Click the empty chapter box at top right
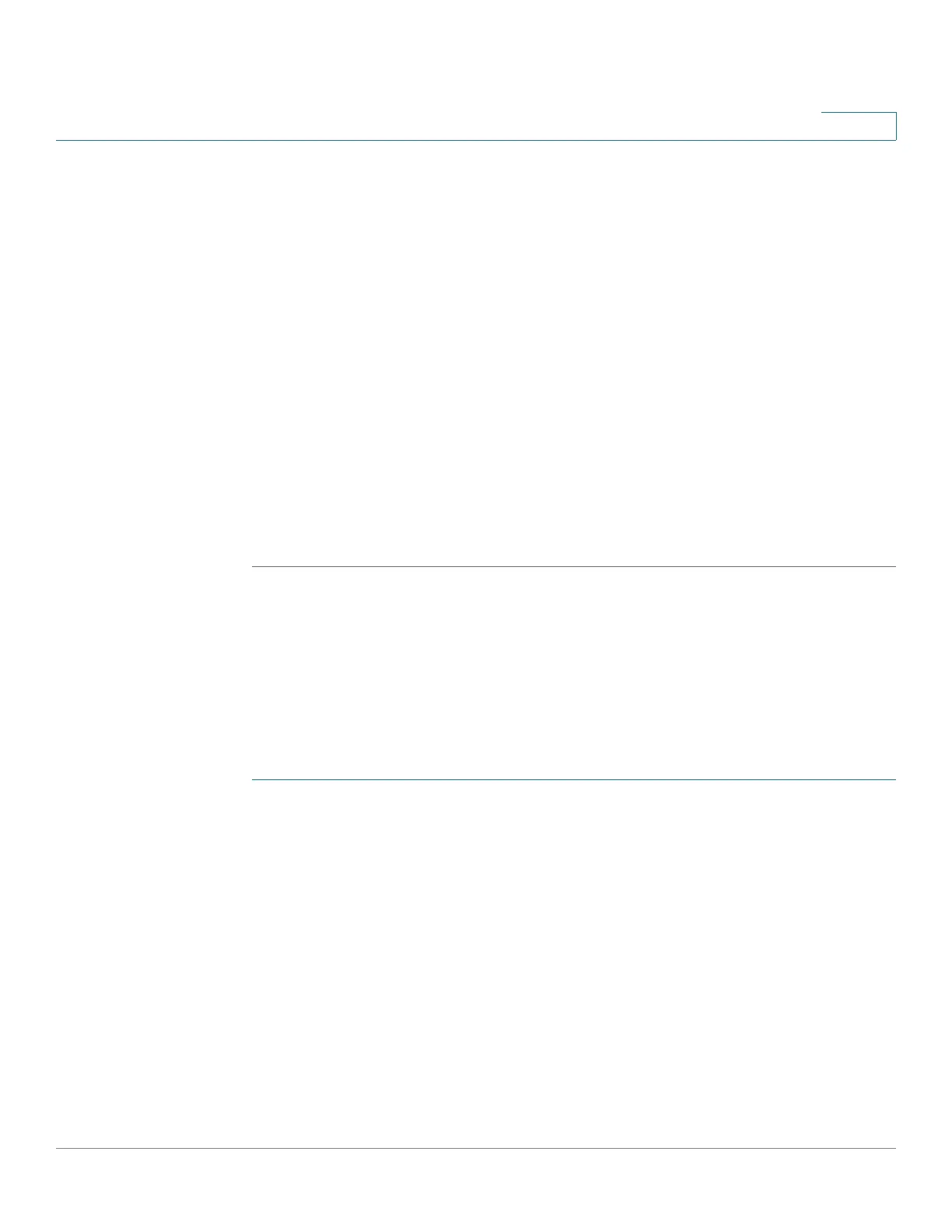The image size is (952, 1232). [x=859, y=126]
